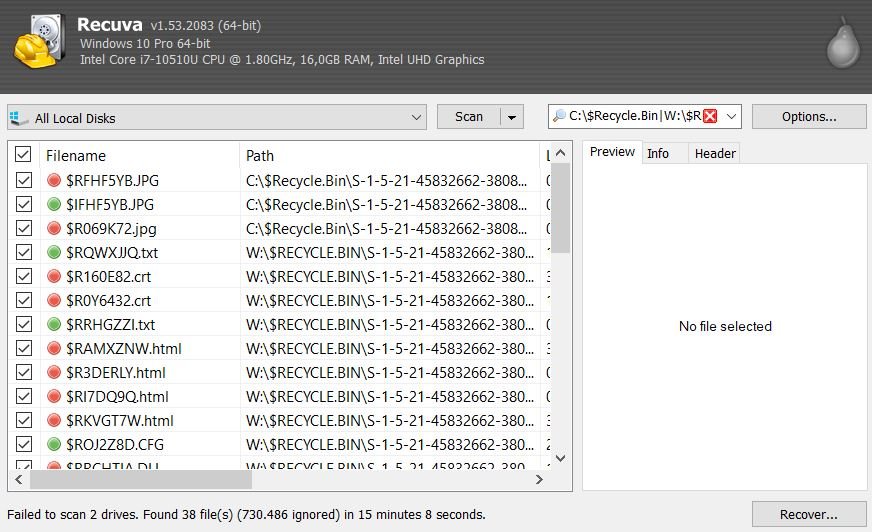Uncheck the $RFHF5YB.JPG checkbox
This screenshot has height=532, width=872.
pos(24,180)
